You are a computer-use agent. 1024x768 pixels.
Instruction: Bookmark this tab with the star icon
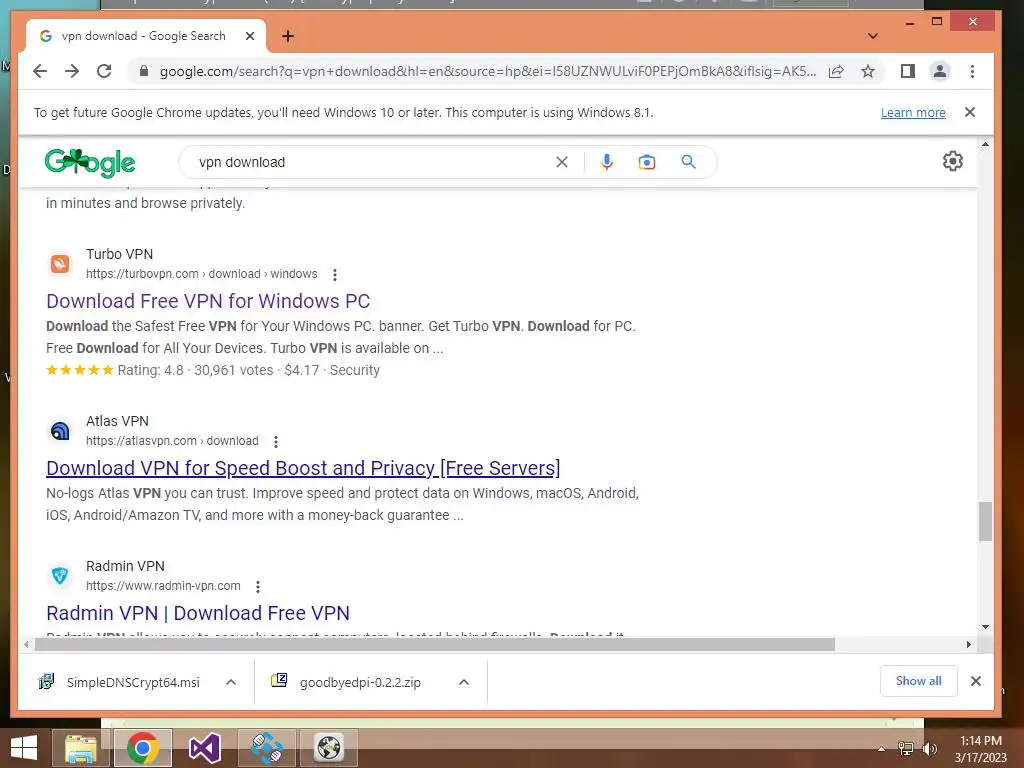867,71
